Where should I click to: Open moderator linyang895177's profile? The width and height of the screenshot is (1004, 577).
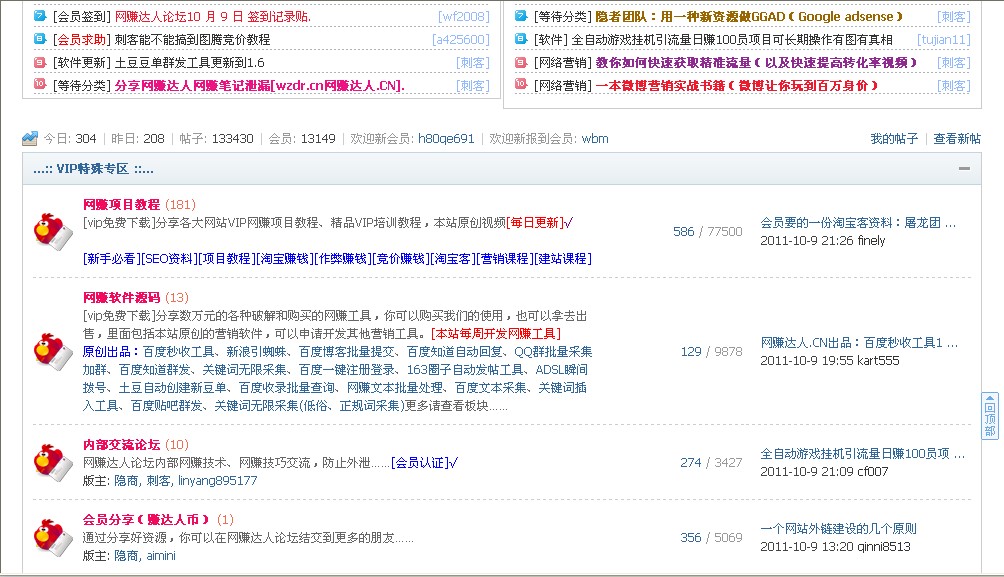click(217, 480)
